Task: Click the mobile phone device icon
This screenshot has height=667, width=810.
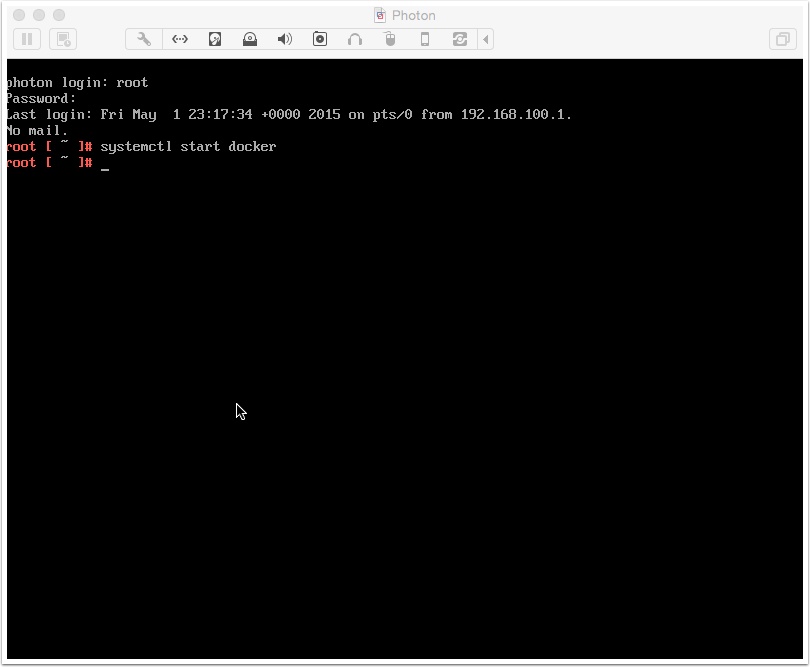Action: click(425, 39)
